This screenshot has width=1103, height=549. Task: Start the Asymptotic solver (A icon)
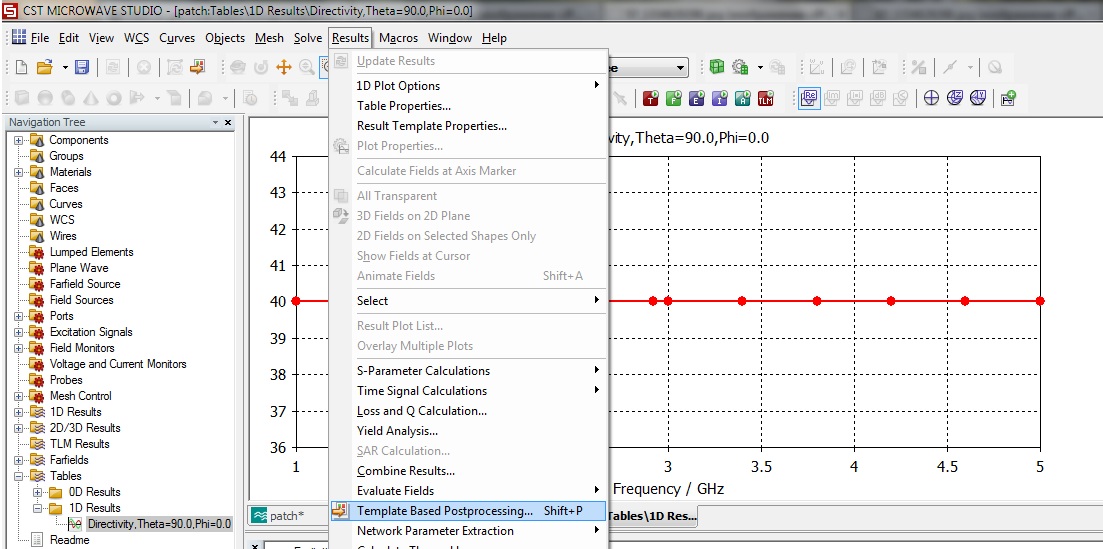(743, 99)
